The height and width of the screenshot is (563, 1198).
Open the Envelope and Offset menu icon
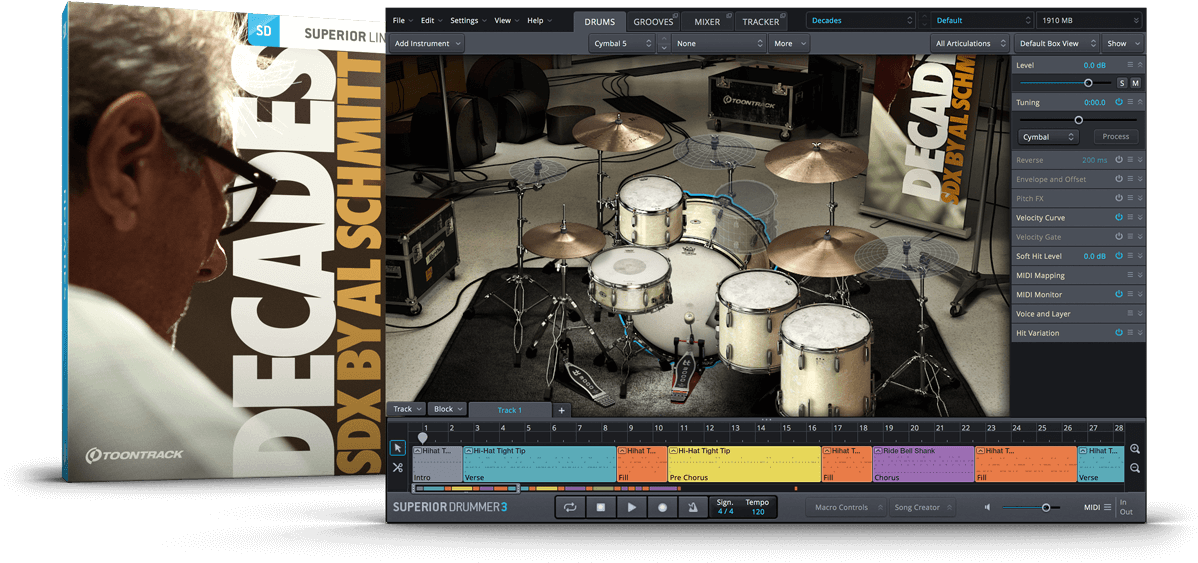click(x=1131, y=179)
